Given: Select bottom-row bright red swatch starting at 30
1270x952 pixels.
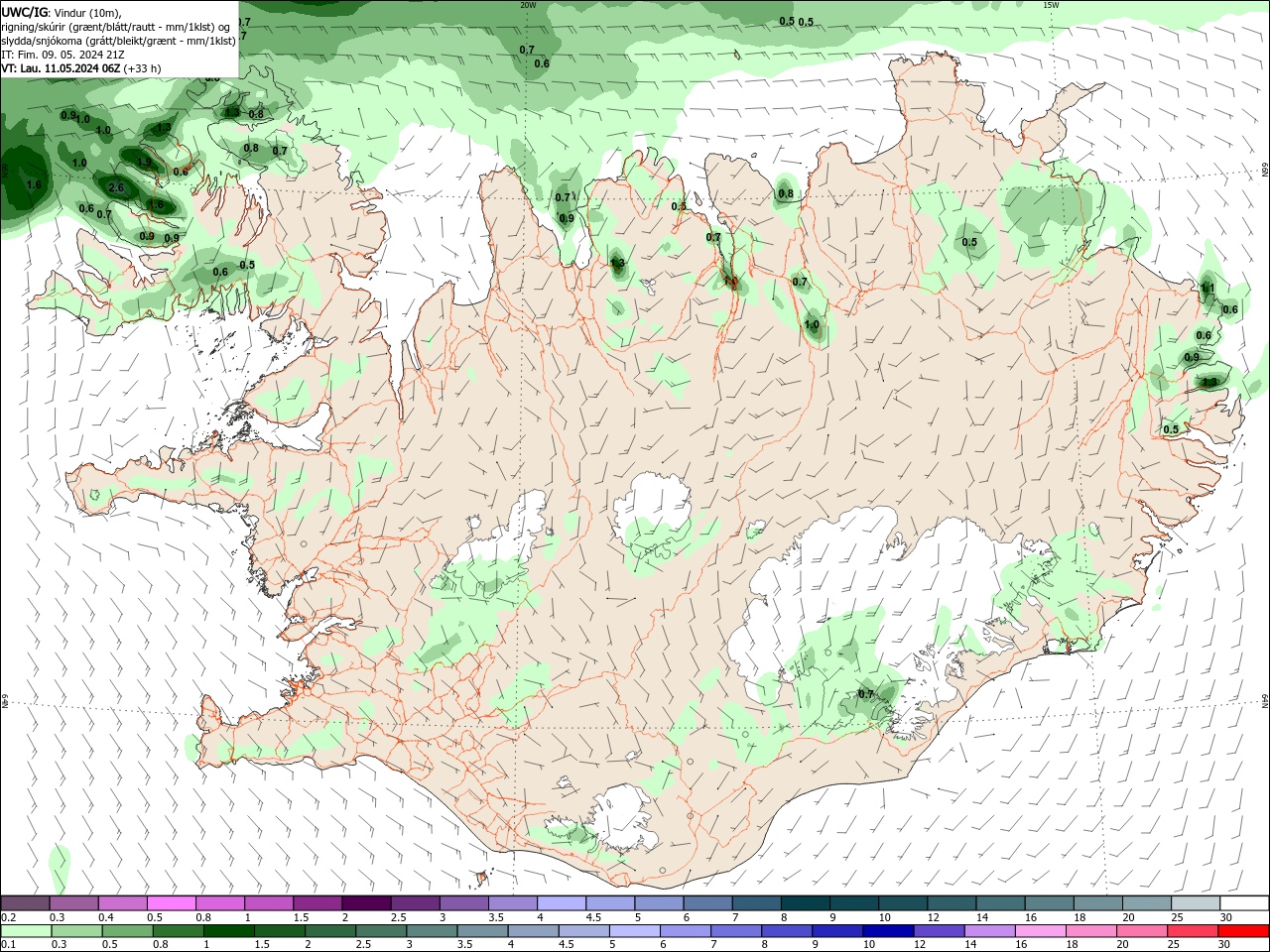Looking at the screenshot, I should click(1242, 931).
